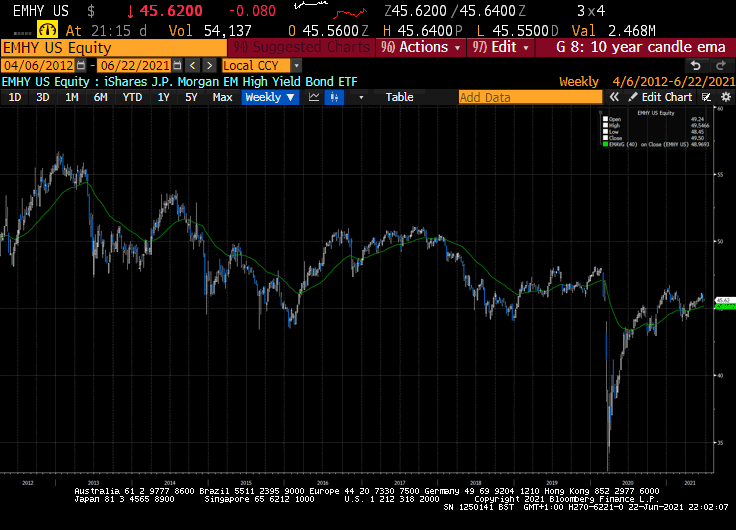Click the 2013 label on time axis
Viewport: 736px width, 530px height.
click(93, 483)
